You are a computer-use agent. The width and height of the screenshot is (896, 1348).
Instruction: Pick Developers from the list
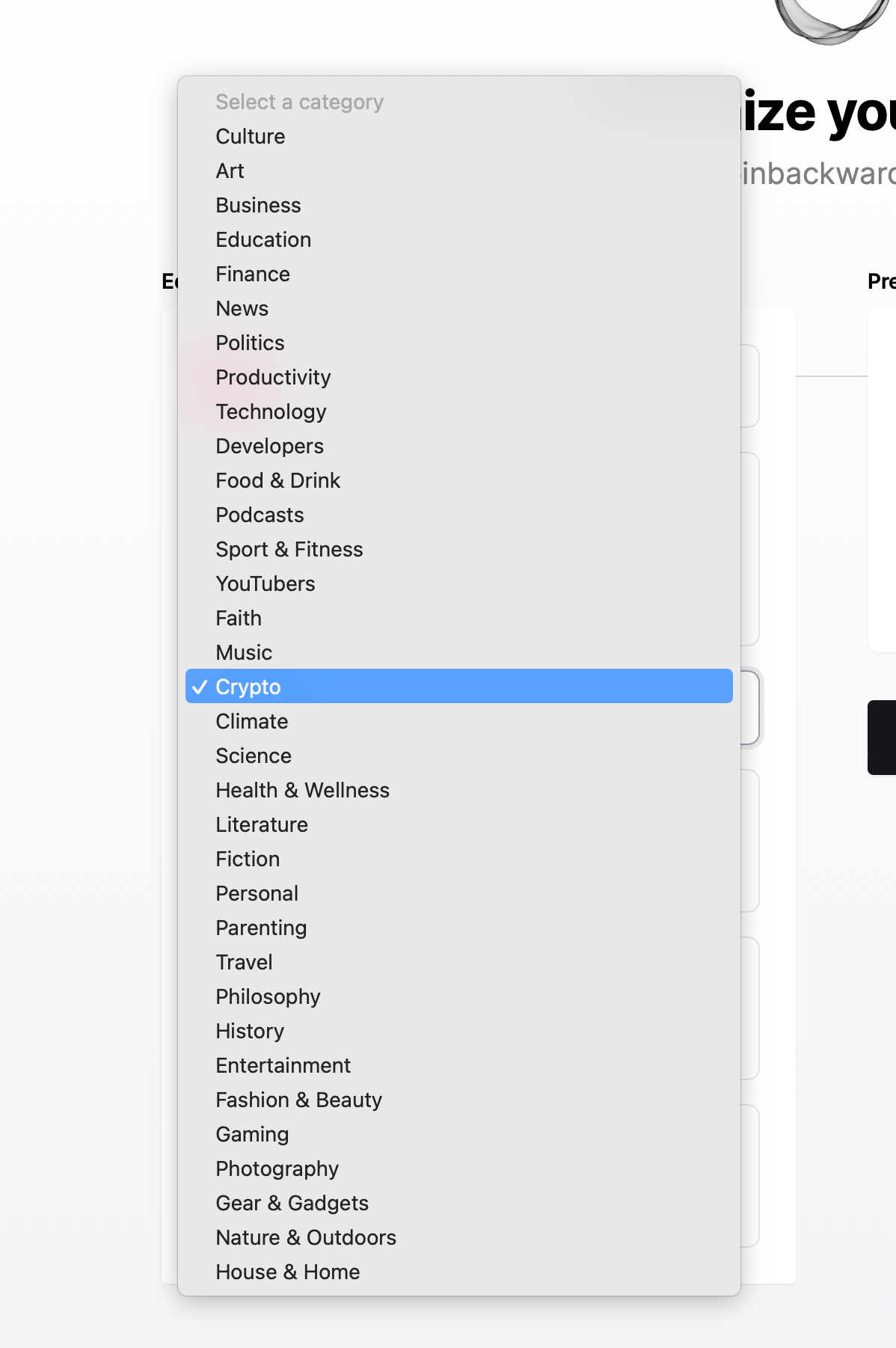tap(458, 446)
